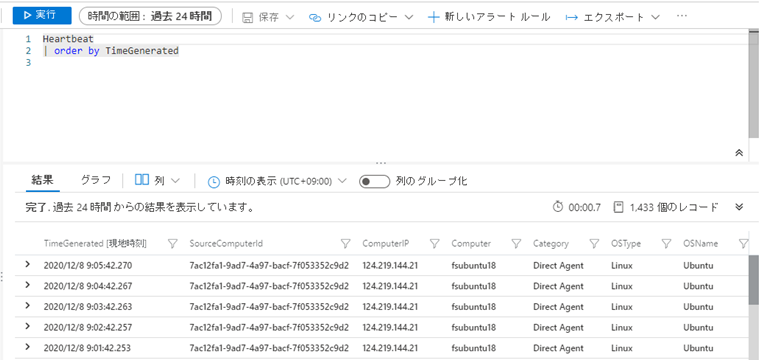Click query line 1 Heartbeat
The image size is (765, 360).
pos(68,39)
